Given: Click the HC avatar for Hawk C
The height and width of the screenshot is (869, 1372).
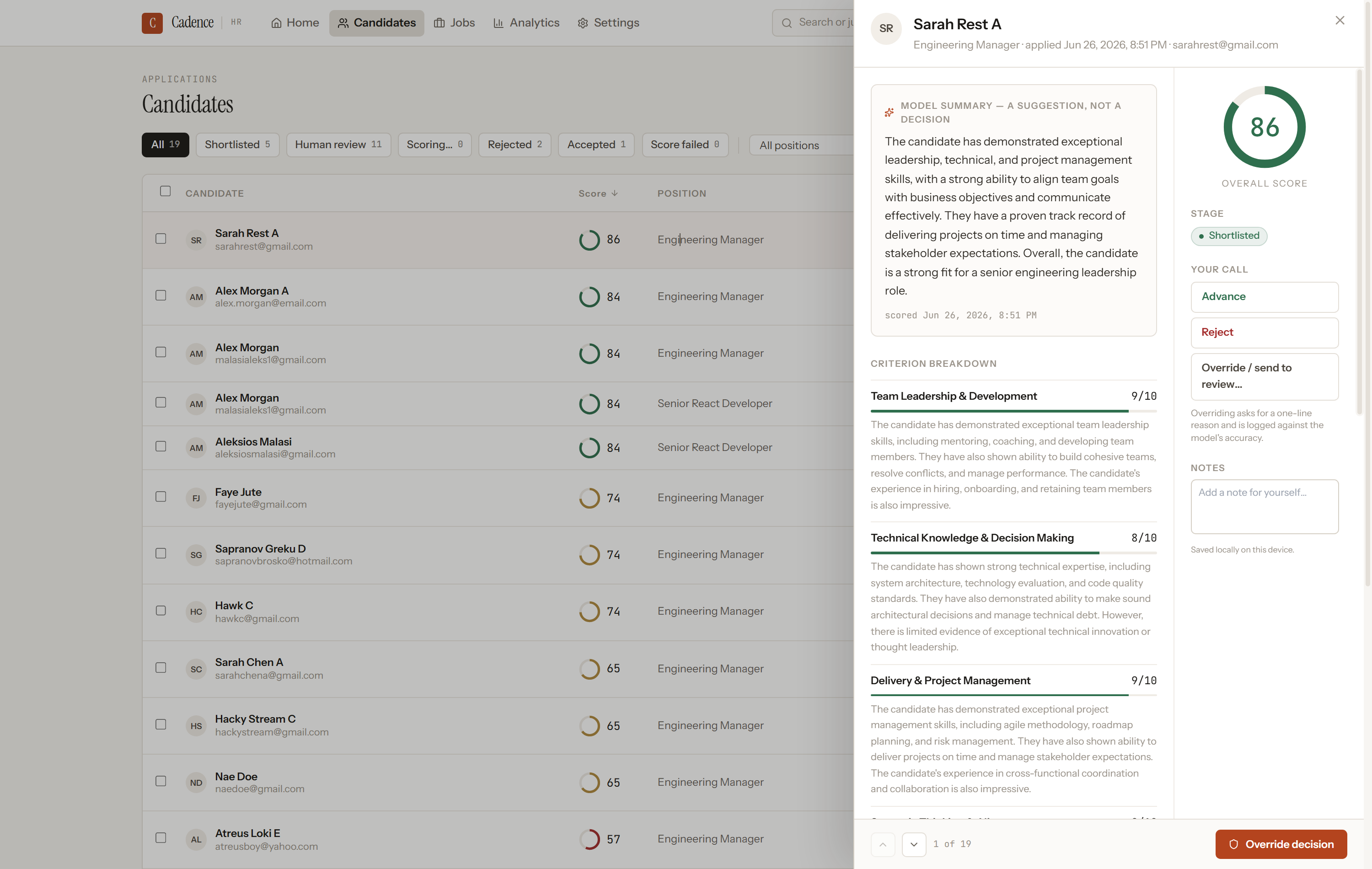Looking at the screenshot, I should [196, 612].
